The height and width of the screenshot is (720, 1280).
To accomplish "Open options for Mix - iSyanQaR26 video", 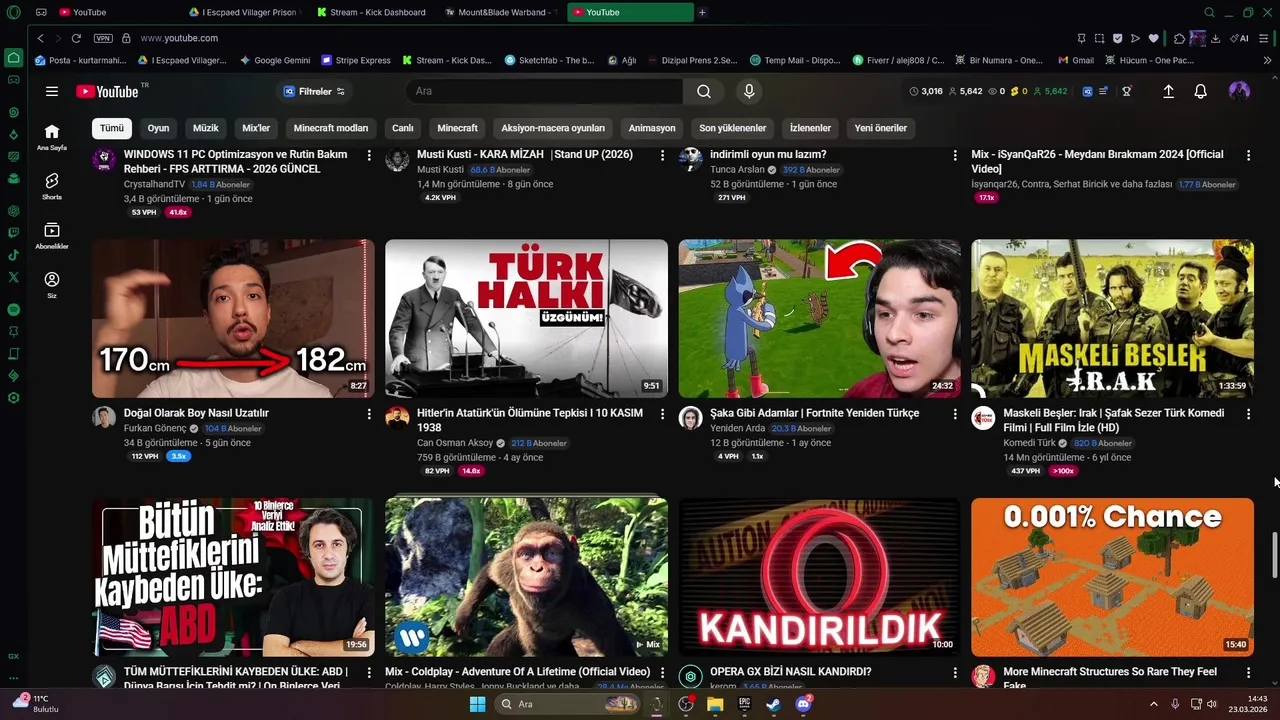I will [x=1248, y=155].
